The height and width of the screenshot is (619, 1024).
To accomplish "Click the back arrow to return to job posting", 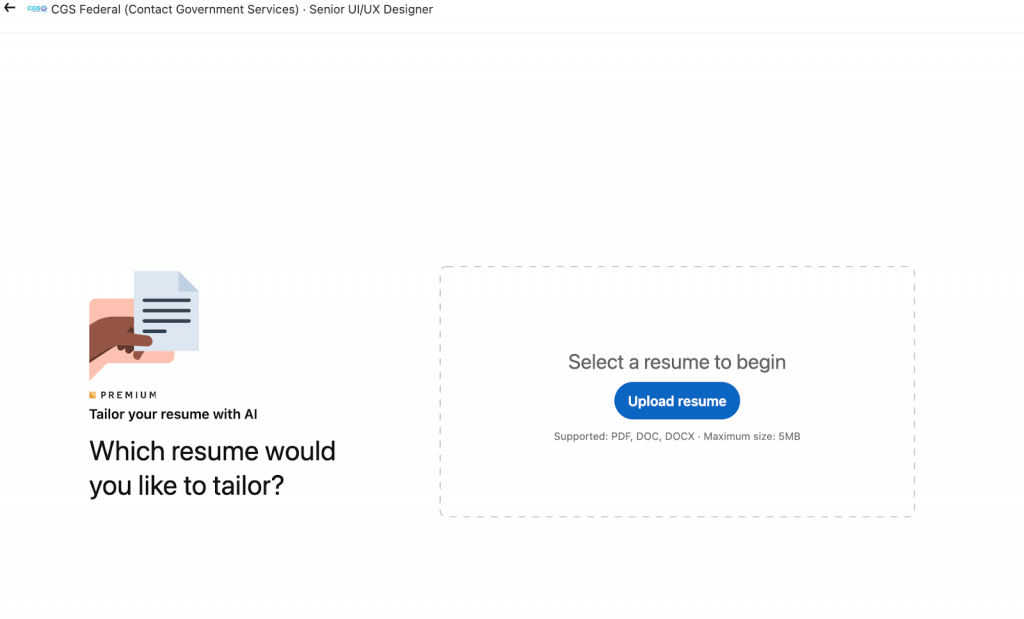I will tap(12, 9).
